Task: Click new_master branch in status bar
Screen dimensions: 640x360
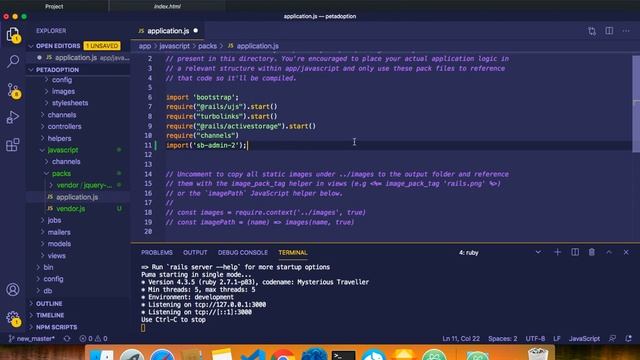Action: tap(31, 338)
